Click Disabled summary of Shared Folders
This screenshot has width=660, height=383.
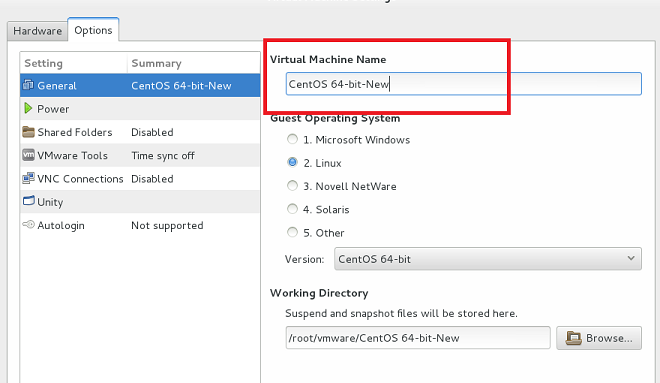[152, 132]
